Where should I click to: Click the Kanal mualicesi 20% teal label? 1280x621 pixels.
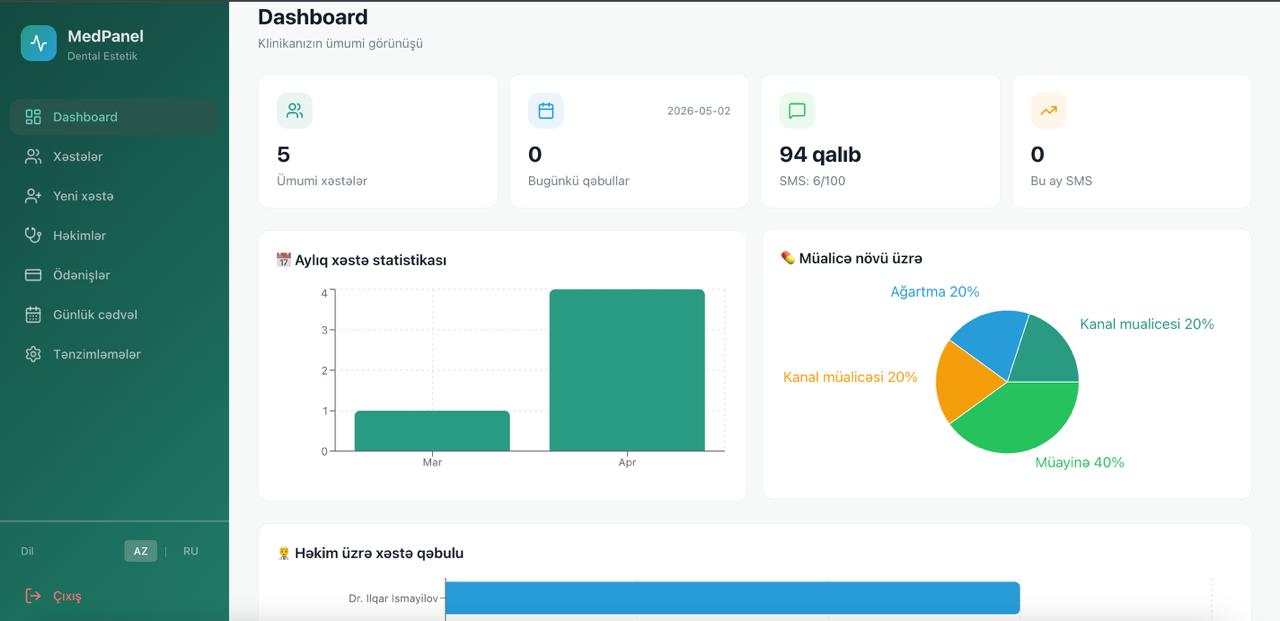[1147, 324]
